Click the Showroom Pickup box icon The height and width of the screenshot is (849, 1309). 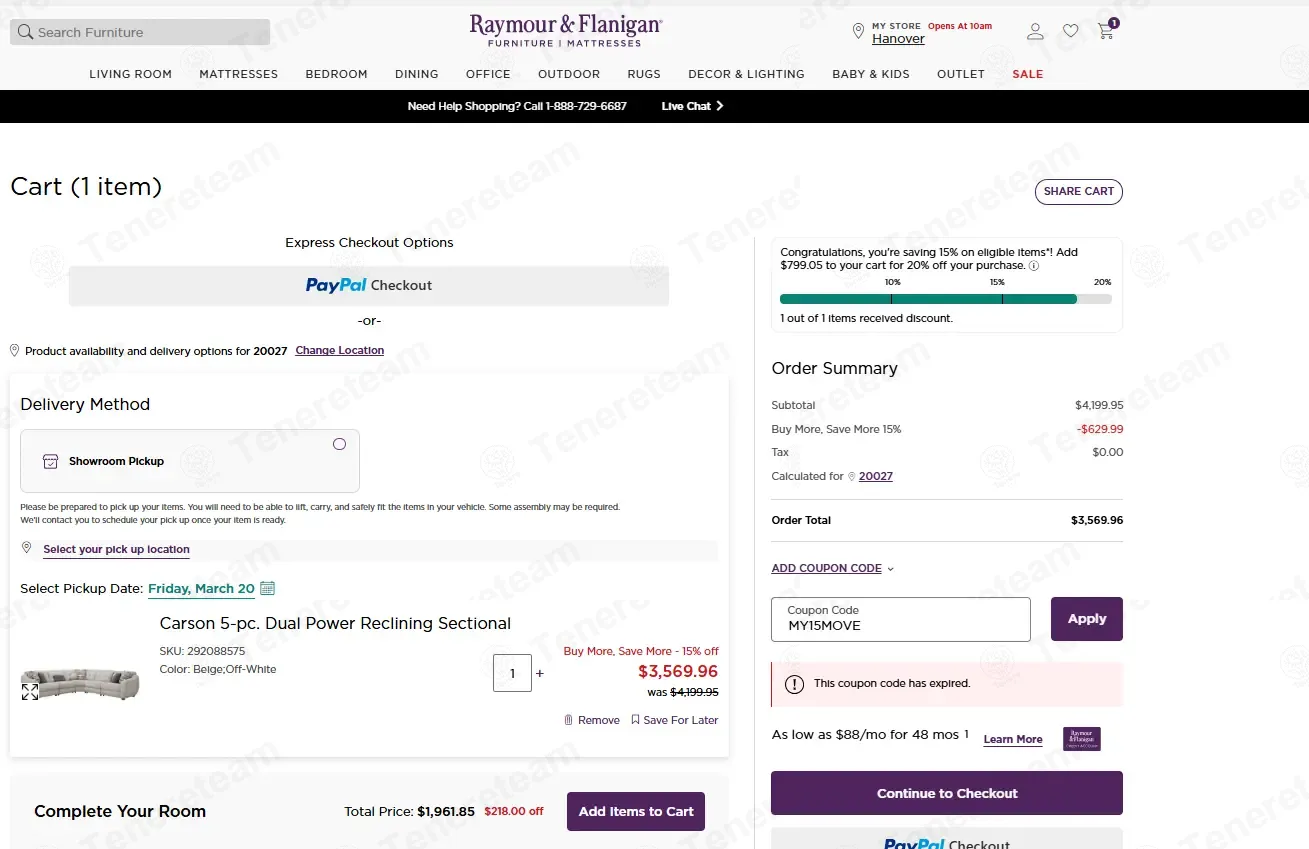tap(50, 461)
